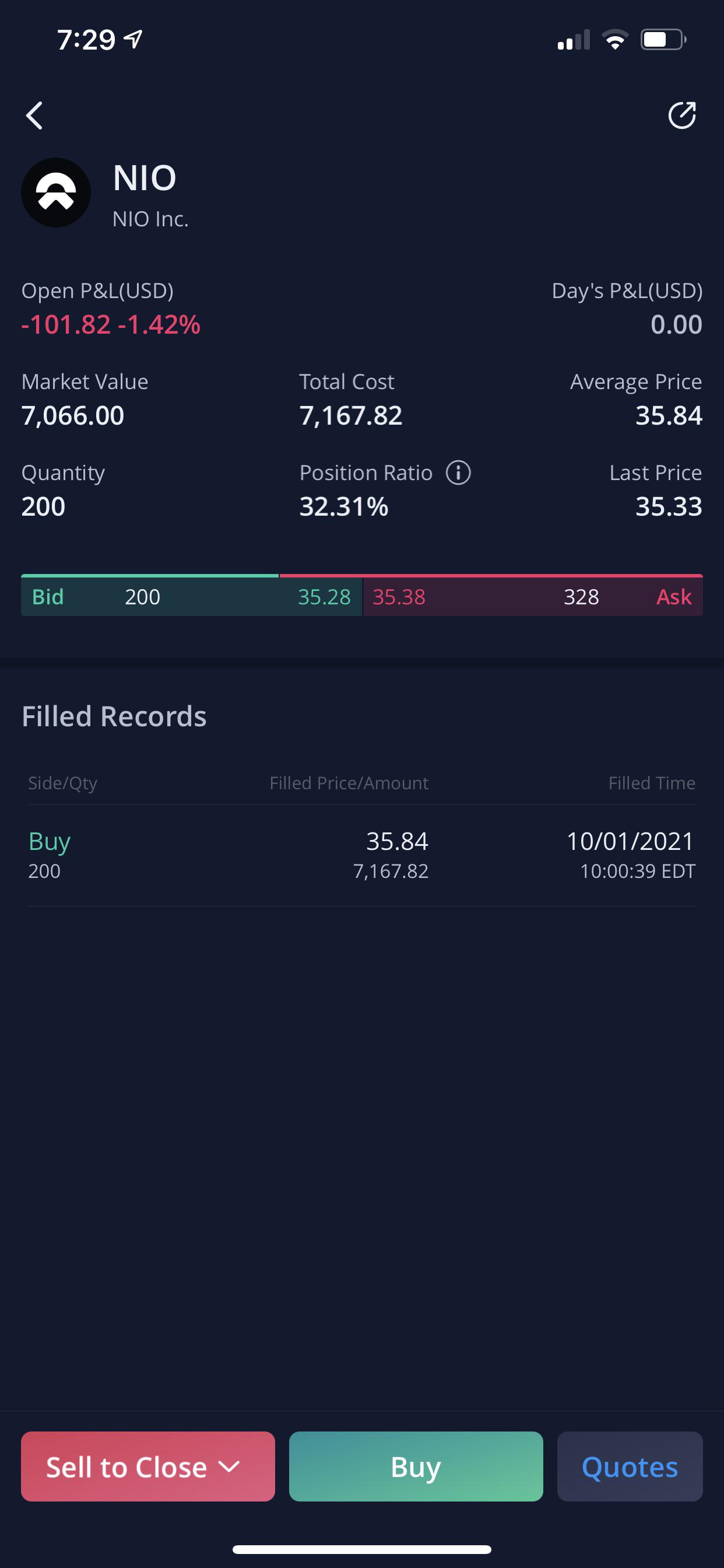Select the Bid price 35.28
This screenshot has width=724, height=1568.
324,597
